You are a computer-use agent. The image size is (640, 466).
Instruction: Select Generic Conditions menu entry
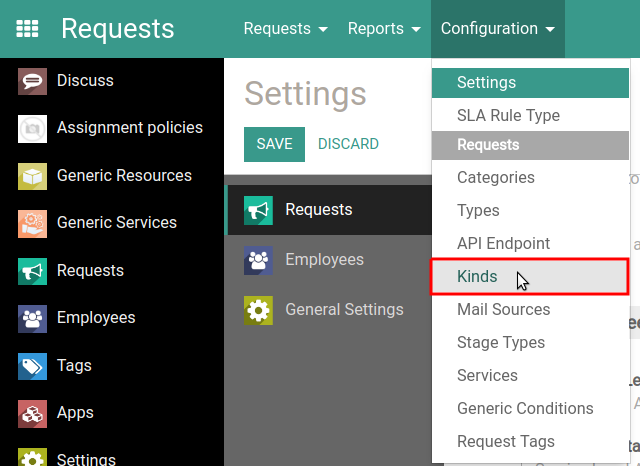click(x=530, y=408)
